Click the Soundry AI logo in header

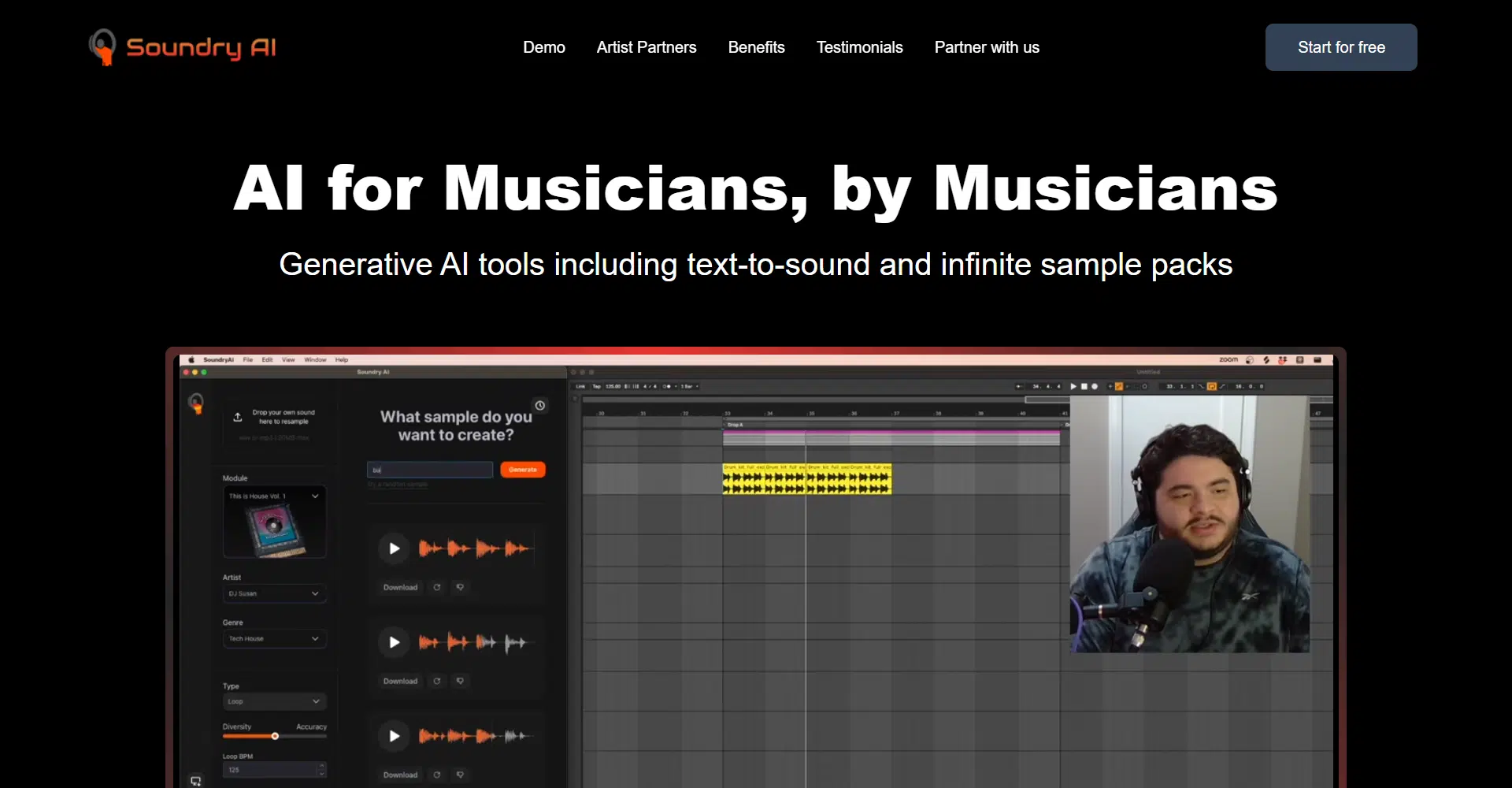click(x=183, y=47)
